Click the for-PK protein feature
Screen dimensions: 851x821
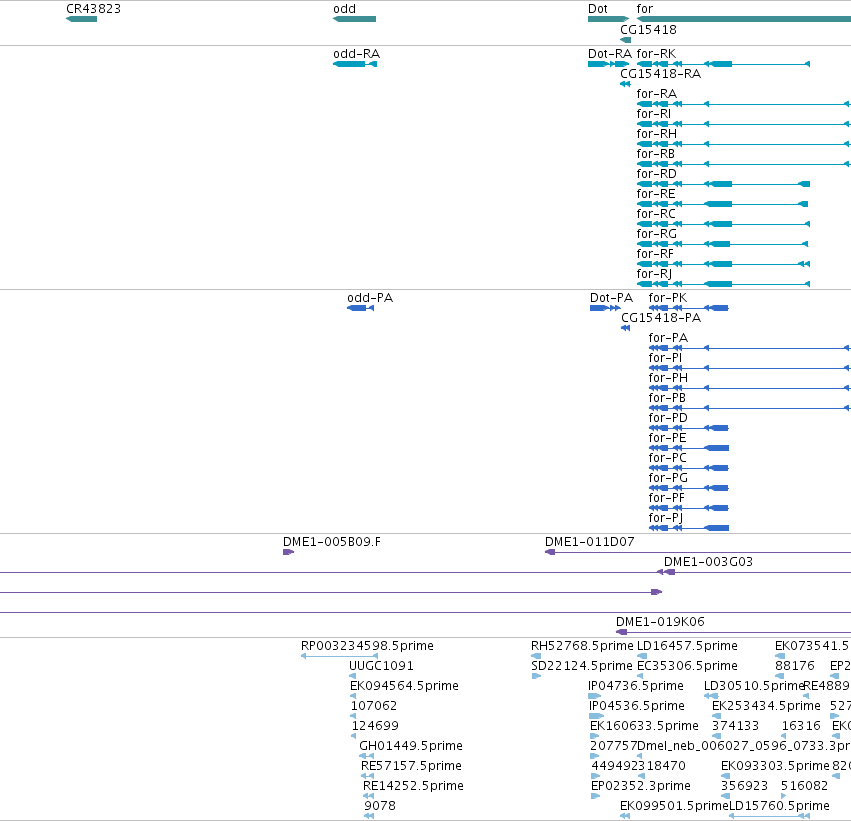coord(689,308)
